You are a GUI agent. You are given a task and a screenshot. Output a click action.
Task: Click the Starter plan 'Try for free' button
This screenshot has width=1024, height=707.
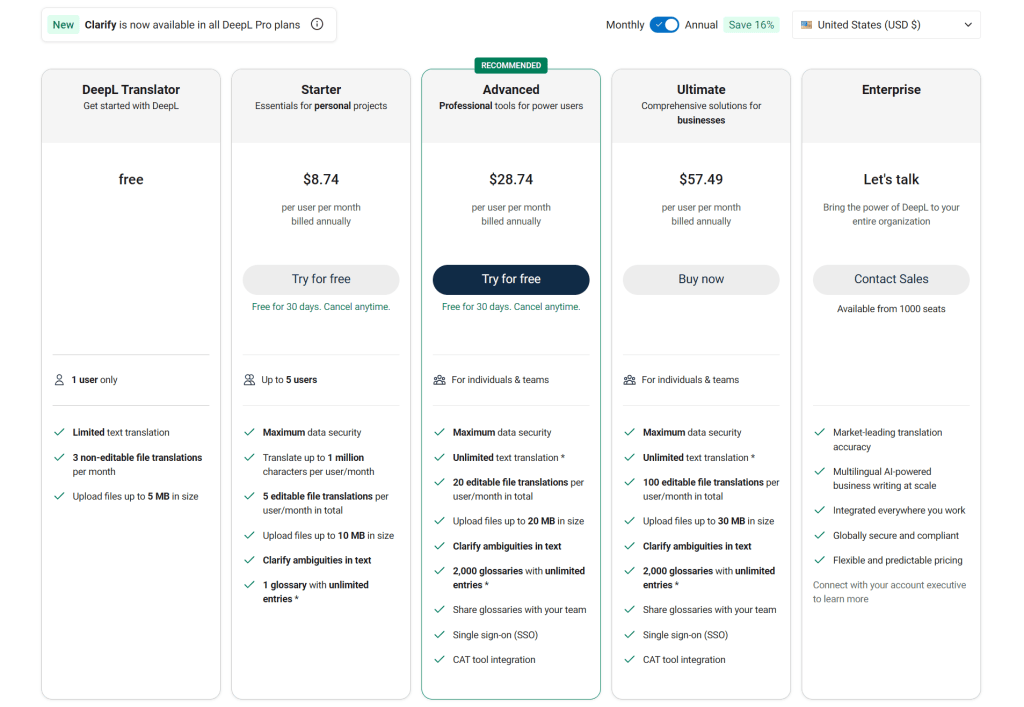pos(321,279)
